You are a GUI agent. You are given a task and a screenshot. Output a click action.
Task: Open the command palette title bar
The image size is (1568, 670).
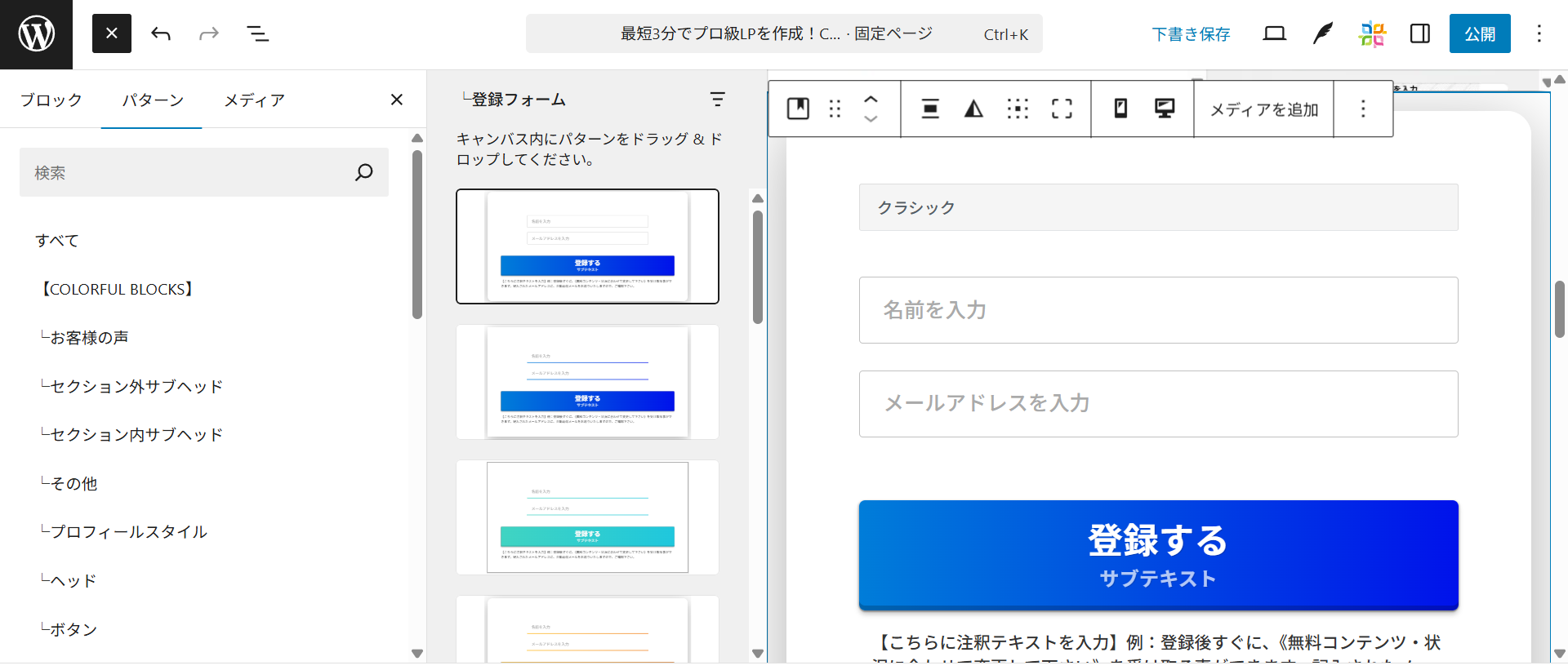point(784,33)
